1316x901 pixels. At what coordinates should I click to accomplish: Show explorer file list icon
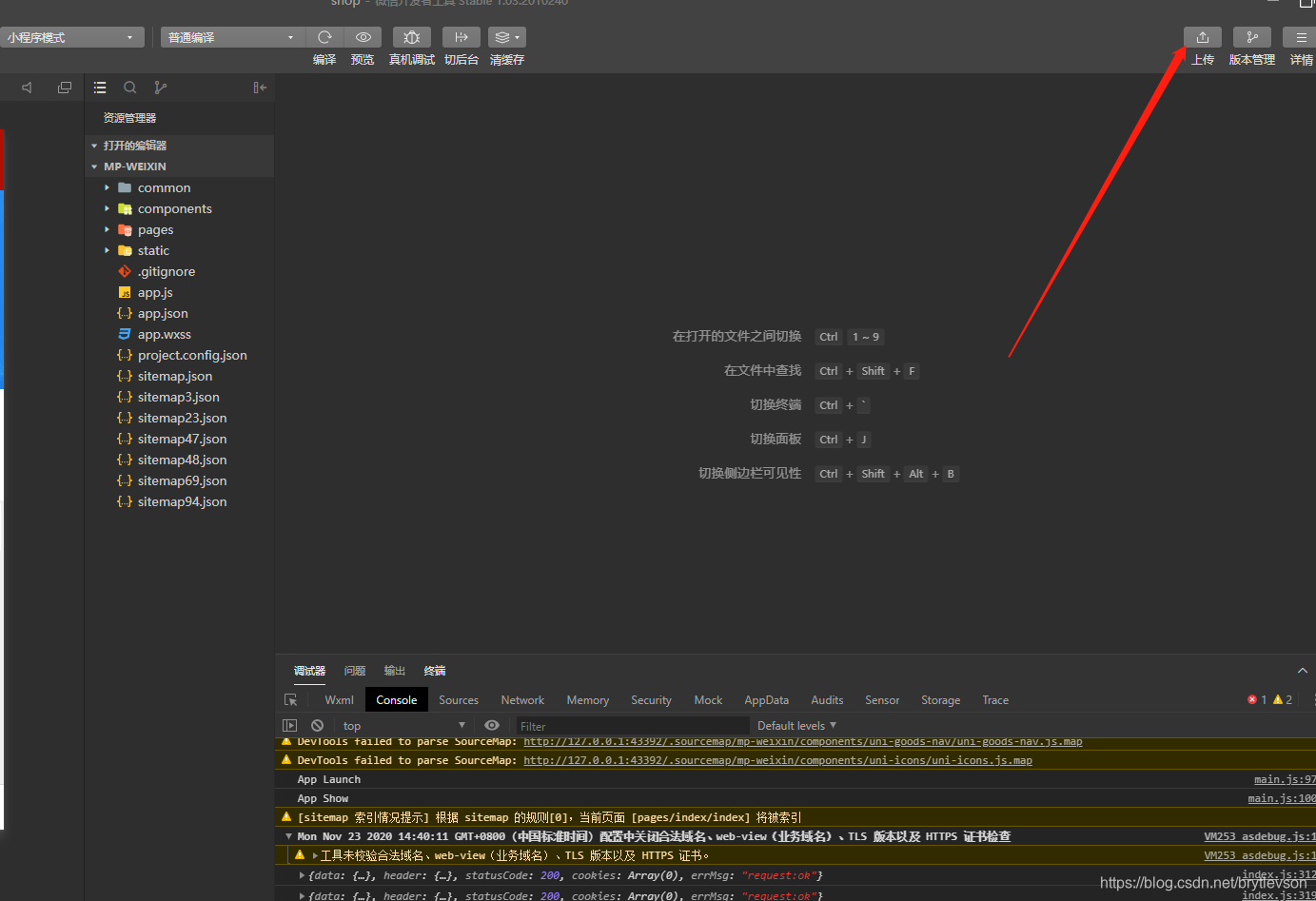(x=100, y=88)
